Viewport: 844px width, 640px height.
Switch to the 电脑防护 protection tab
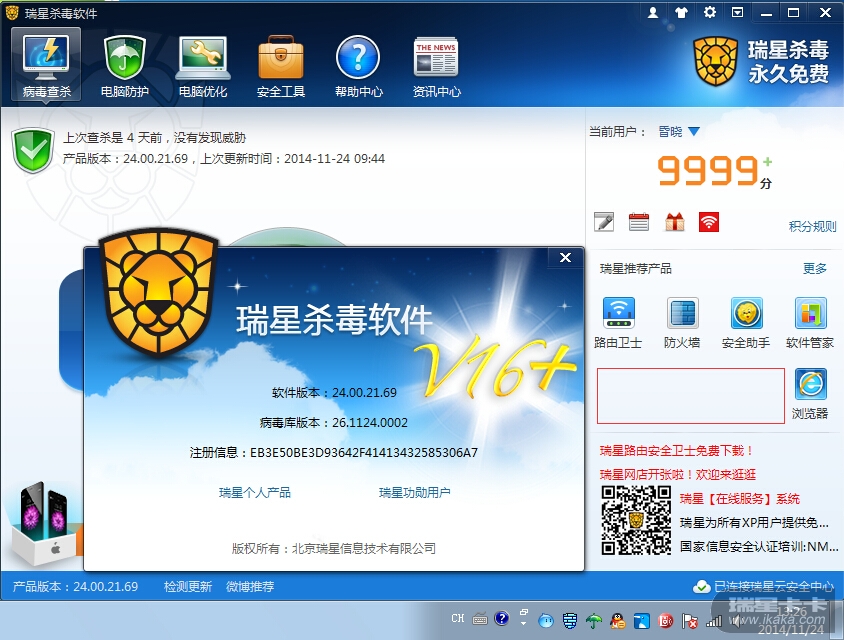(124, 66)
